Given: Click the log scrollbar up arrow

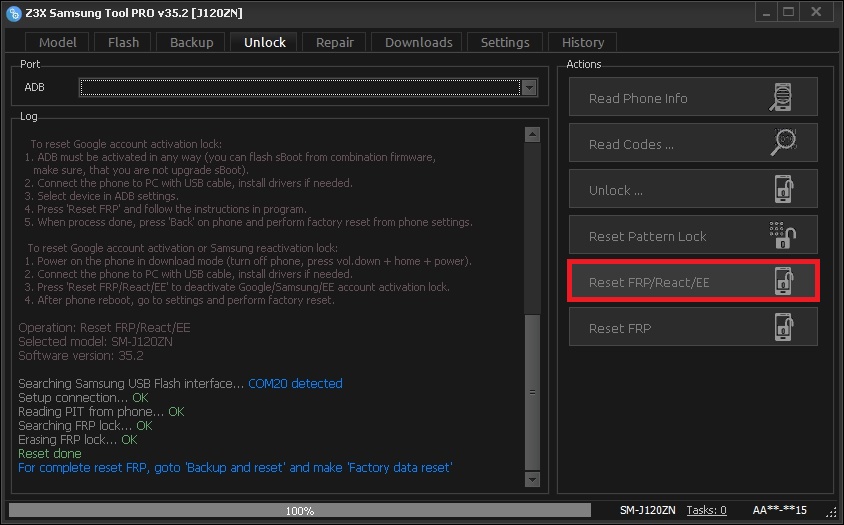Looking at the screenshot, I should [x=532, y=135].
